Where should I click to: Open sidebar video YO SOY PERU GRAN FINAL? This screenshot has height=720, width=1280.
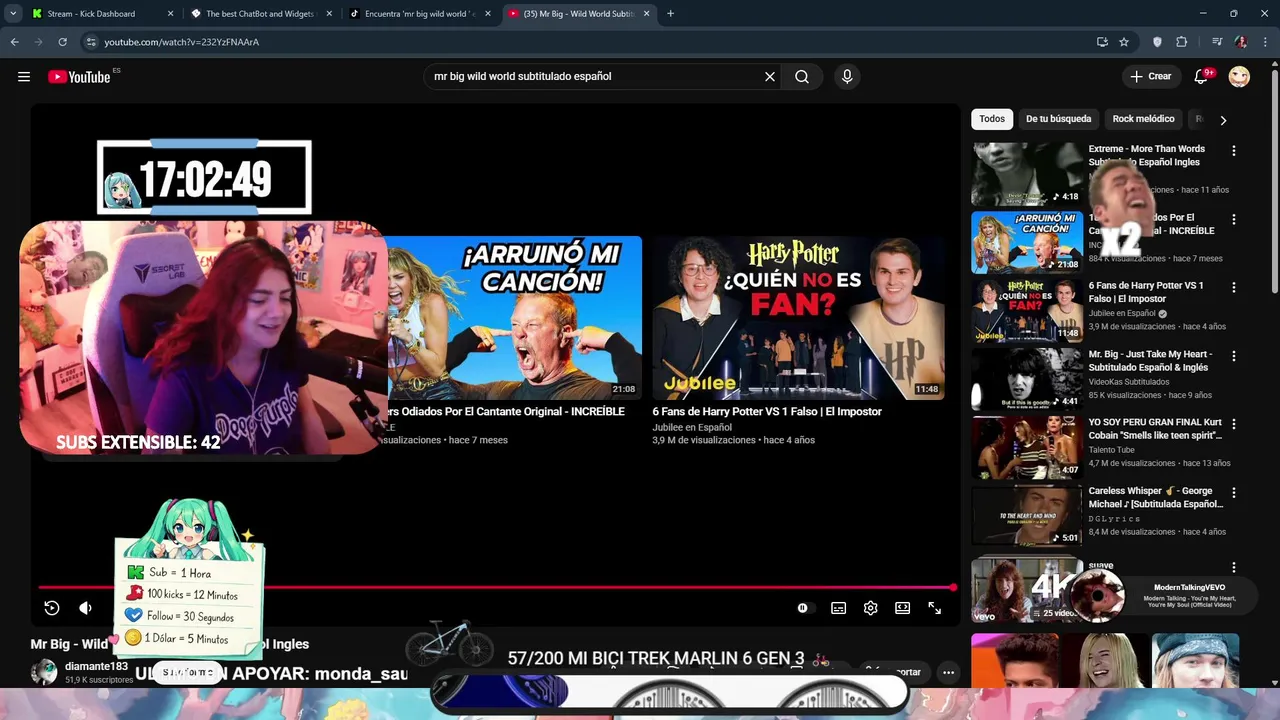1156,429
